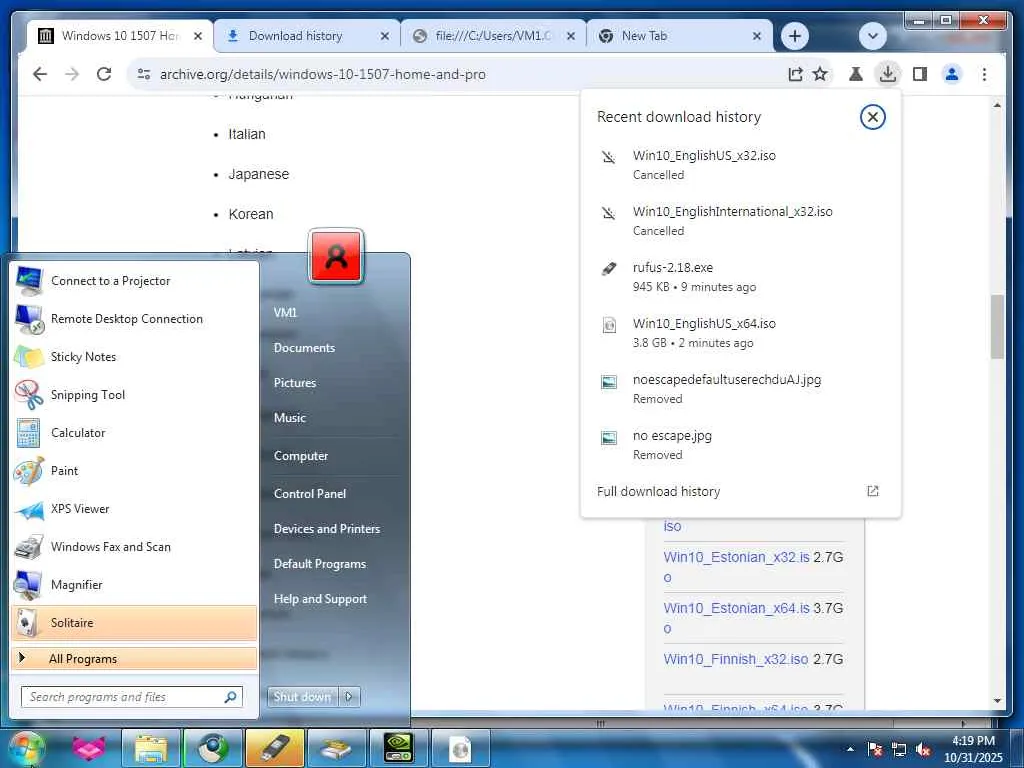Start the Solitaire game

134,622
